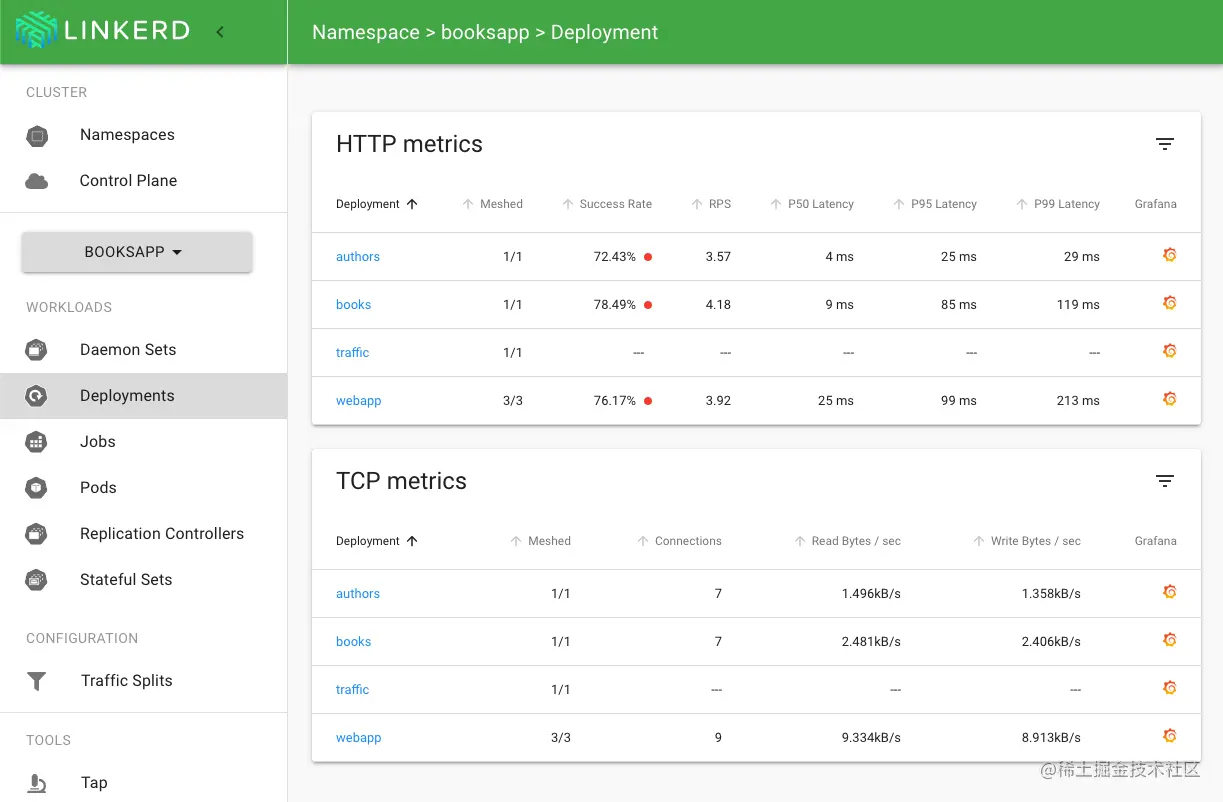Open Grafana for traffic TCP metrics row
The height and width of the screenshot is (802, 1223).
click(x=1169, y=688)
